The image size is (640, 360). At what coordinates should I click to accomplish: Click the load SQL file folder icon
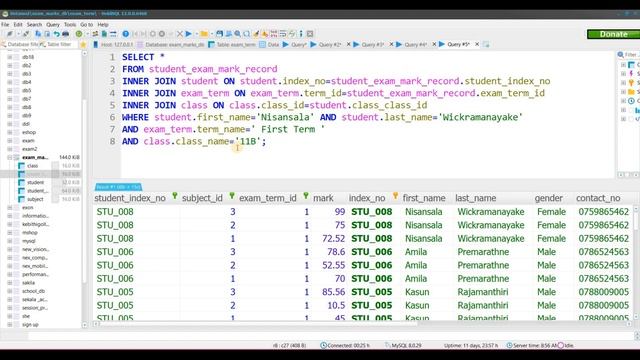click(204, 34)
